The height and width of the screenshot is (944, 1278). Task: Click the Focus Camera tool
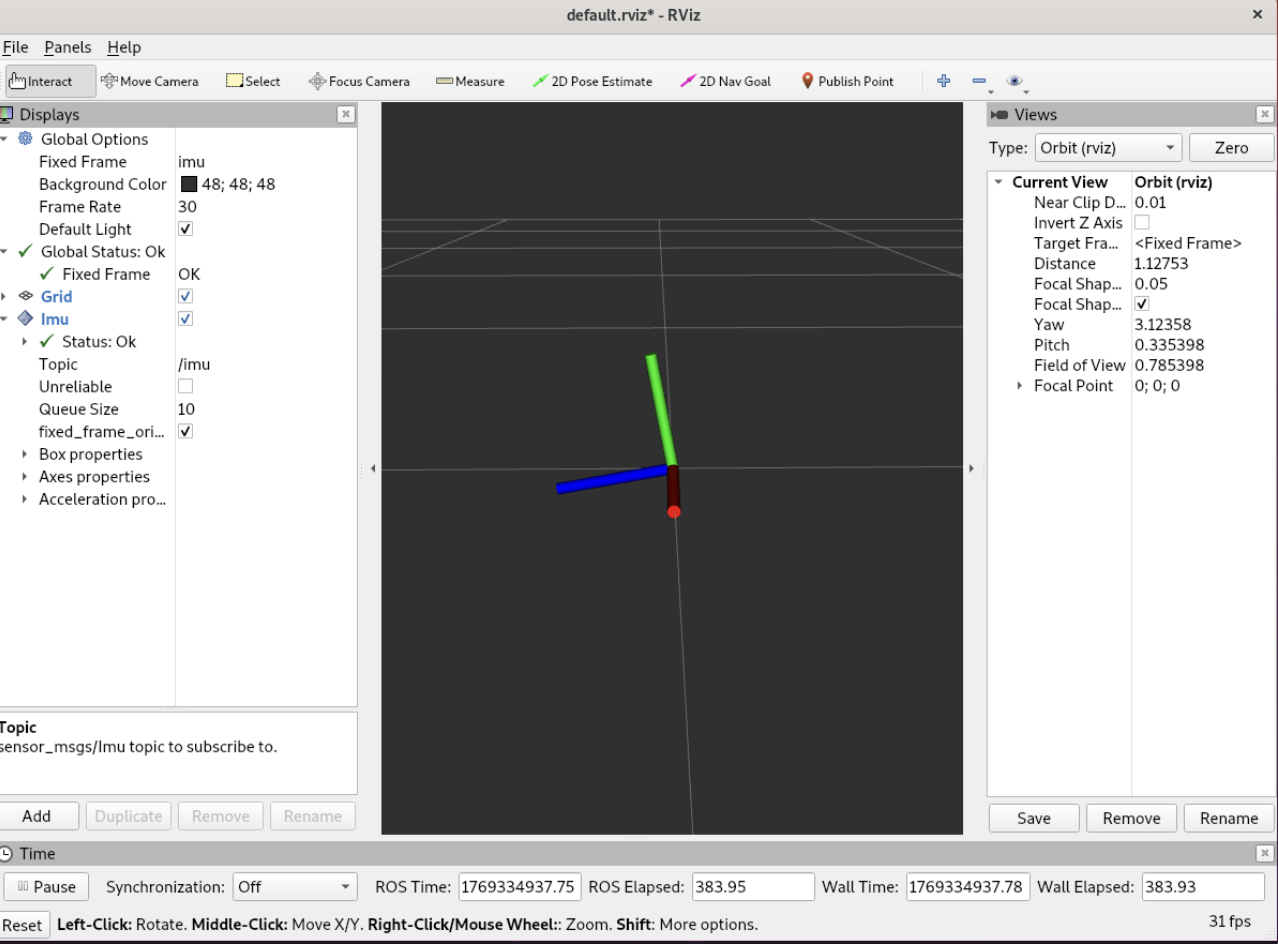click(x=359, y=81)
